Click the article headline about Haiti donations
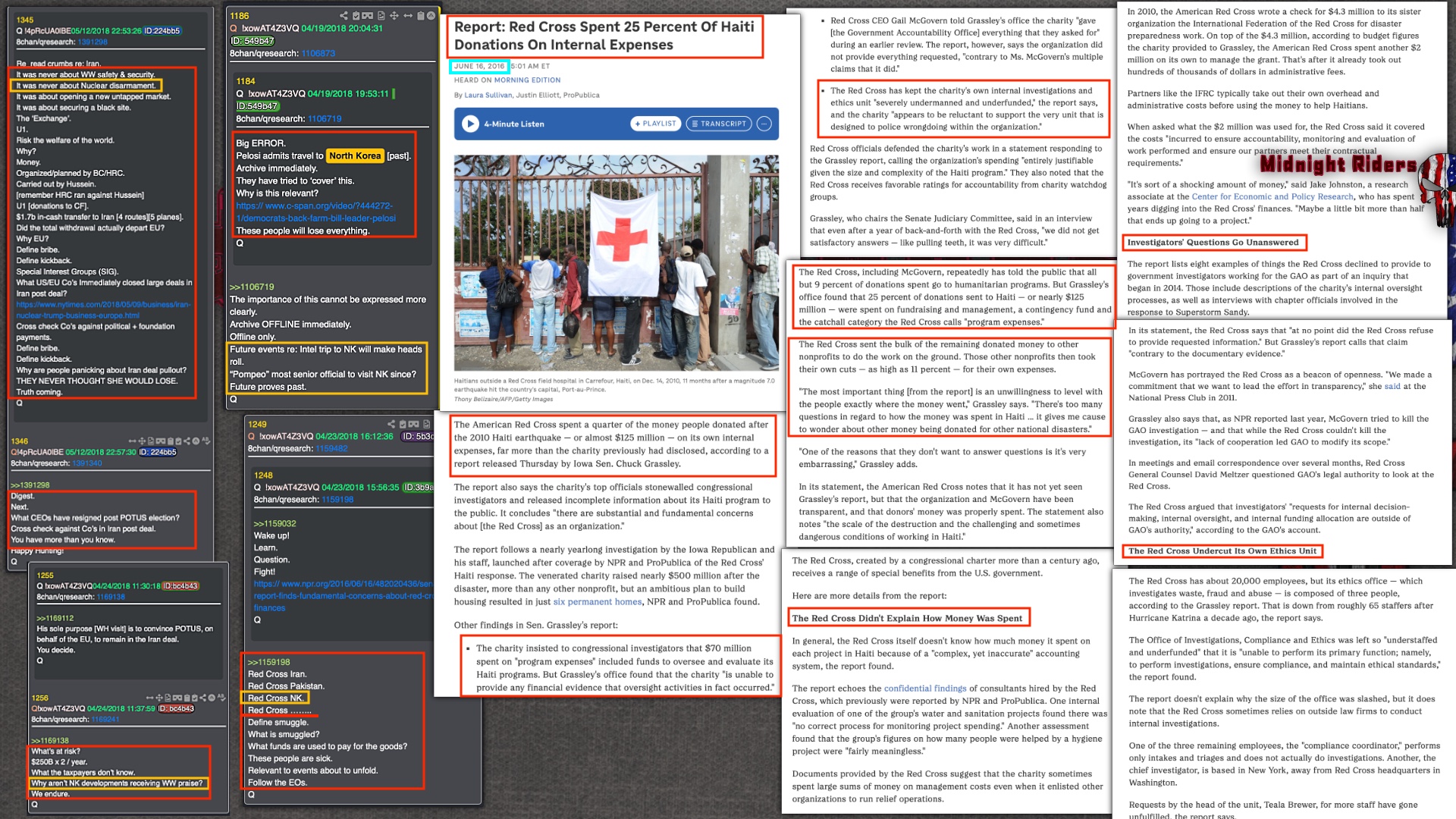The height and width of the screenshot is (819, 1456). [x=604, y=36]
